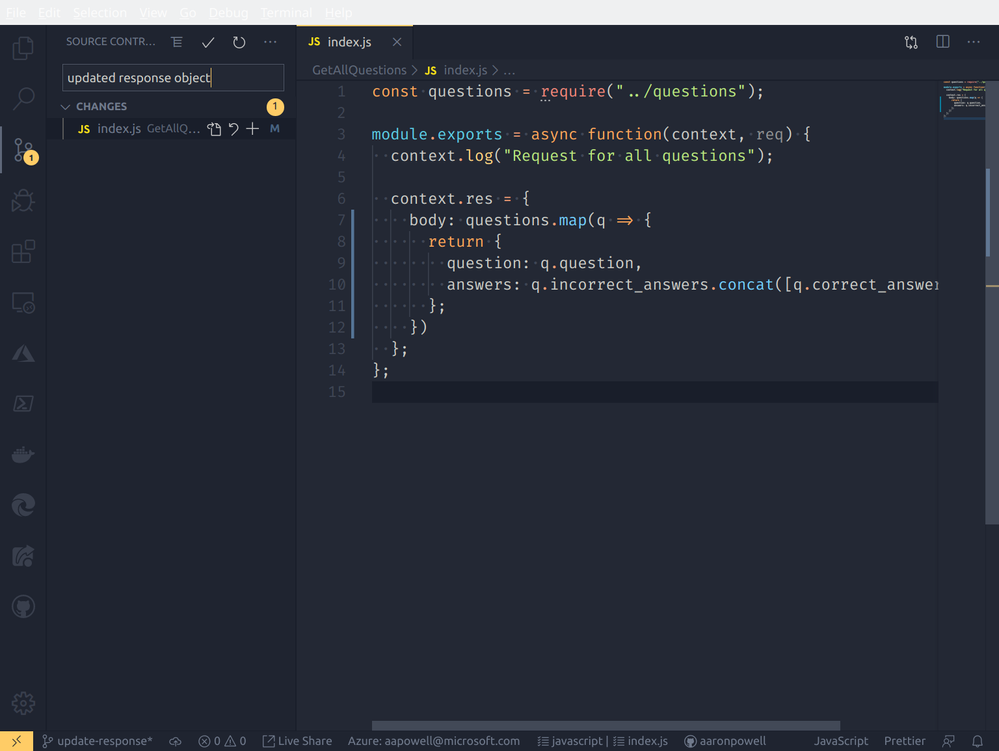Open the Search view in activity bar
This screenshot has width=999, height=751.
point(23,98)
